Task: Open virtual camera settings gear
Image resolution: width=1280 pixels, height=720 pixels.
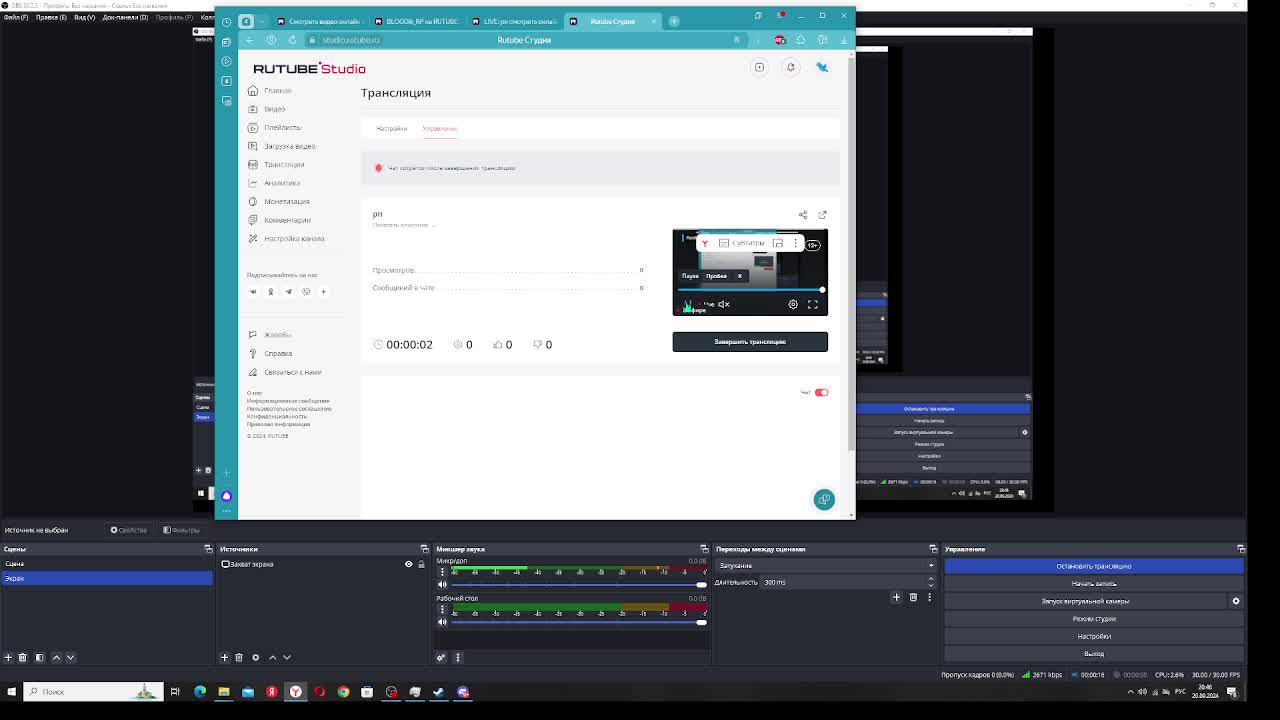Action: [1236, 601]
